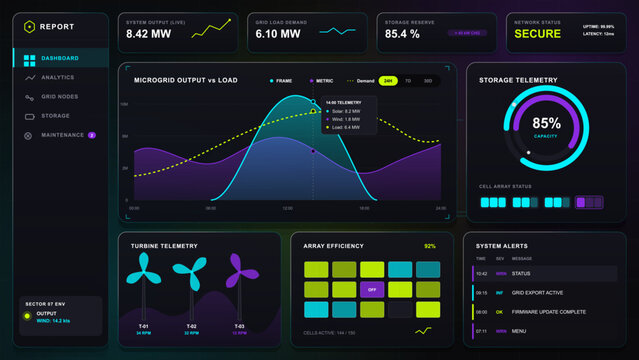
Task: Click the 8.42 MW system output value
Action: pyautogui.click(x=148, y=34)
